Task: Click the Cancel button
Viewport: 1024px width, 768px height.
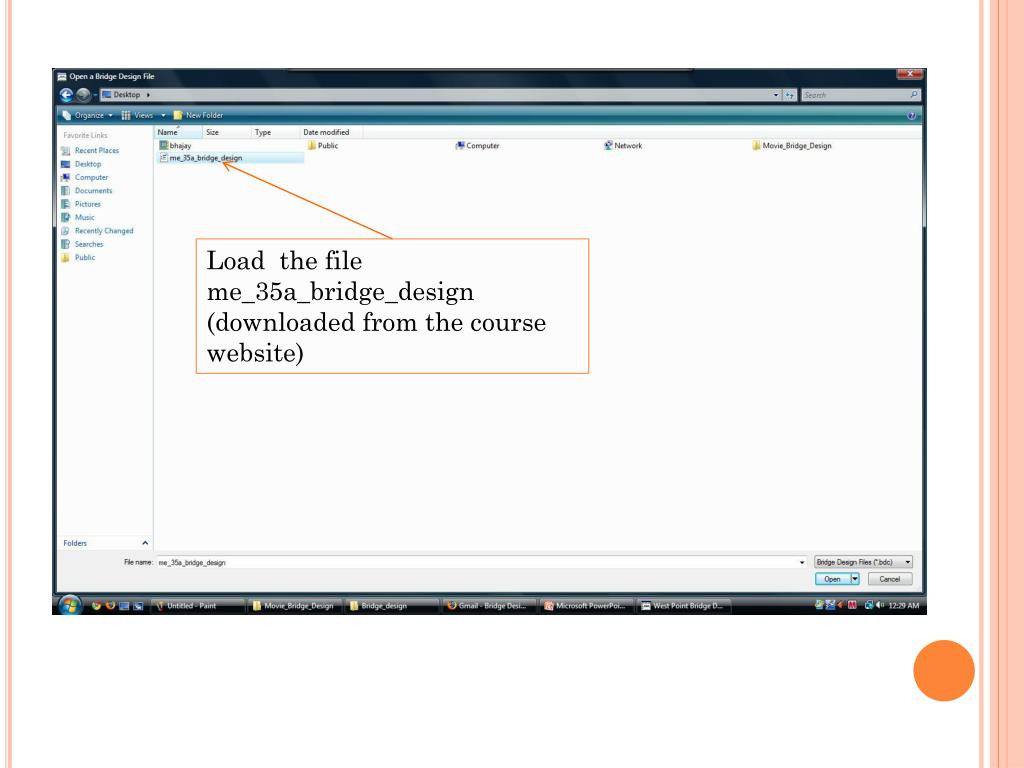Action: point(889,579)
